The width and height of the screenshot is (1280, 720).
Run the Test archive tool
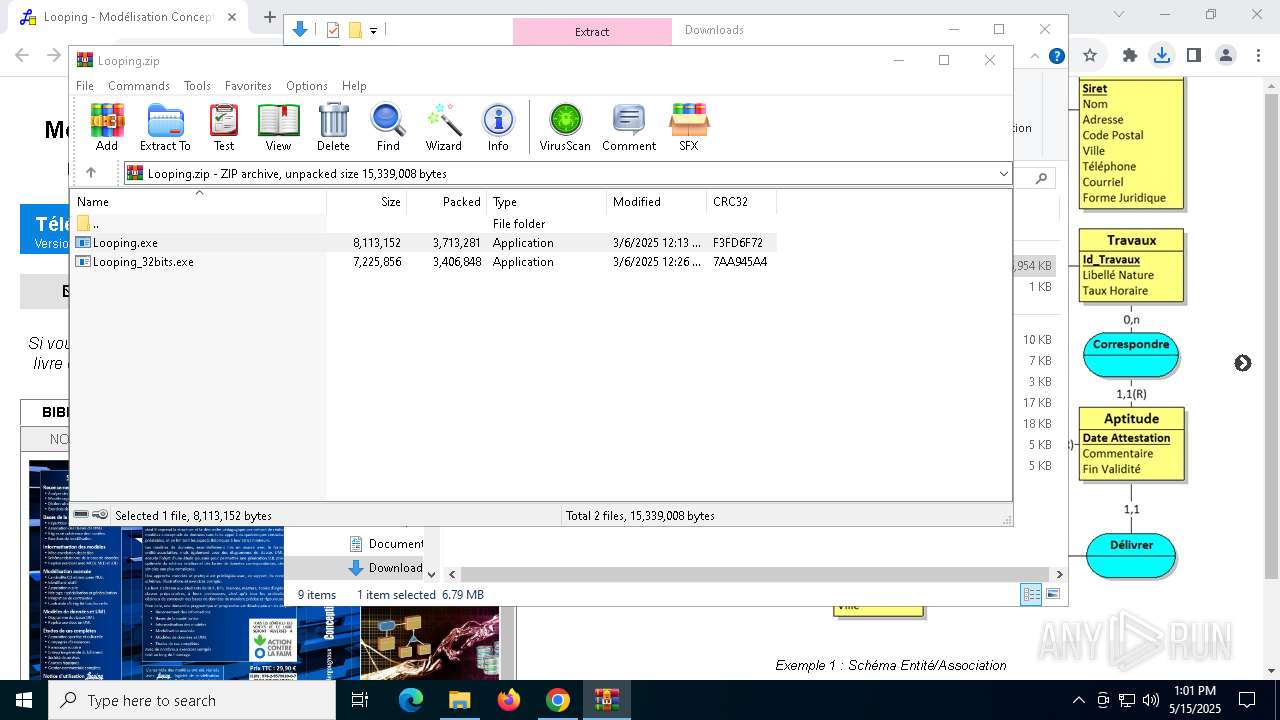pyautogui.click(x=224, y=127)
